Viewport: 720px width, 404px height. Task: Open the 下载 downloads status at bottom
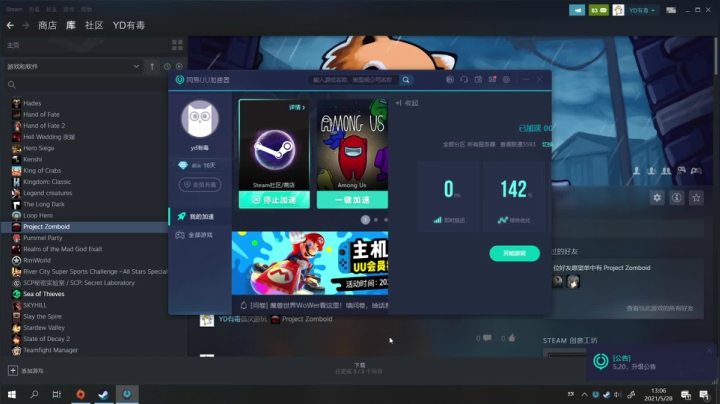click(x=359, y=368)
